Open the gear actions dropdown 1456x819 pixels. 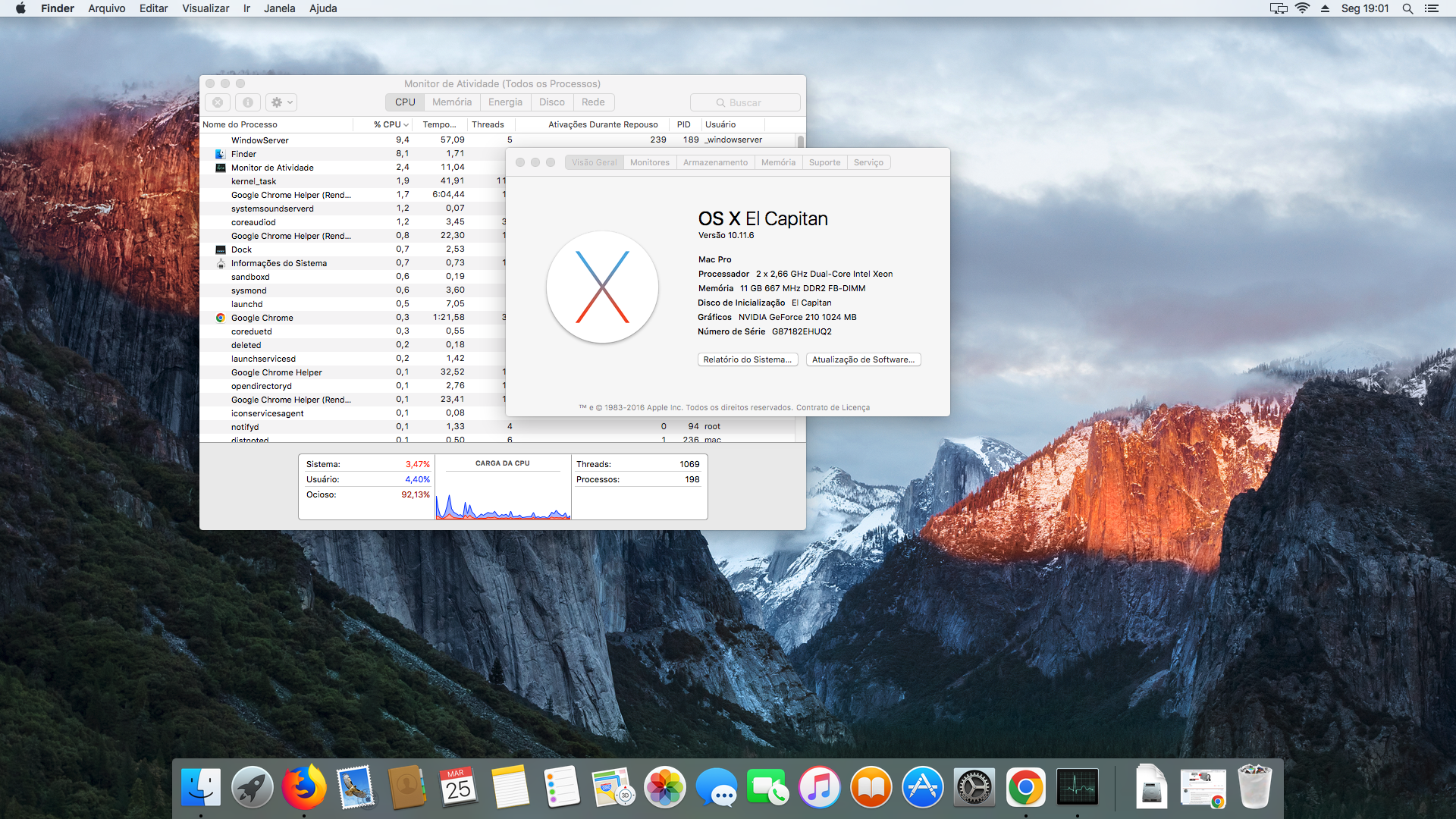tap(282, 102)
